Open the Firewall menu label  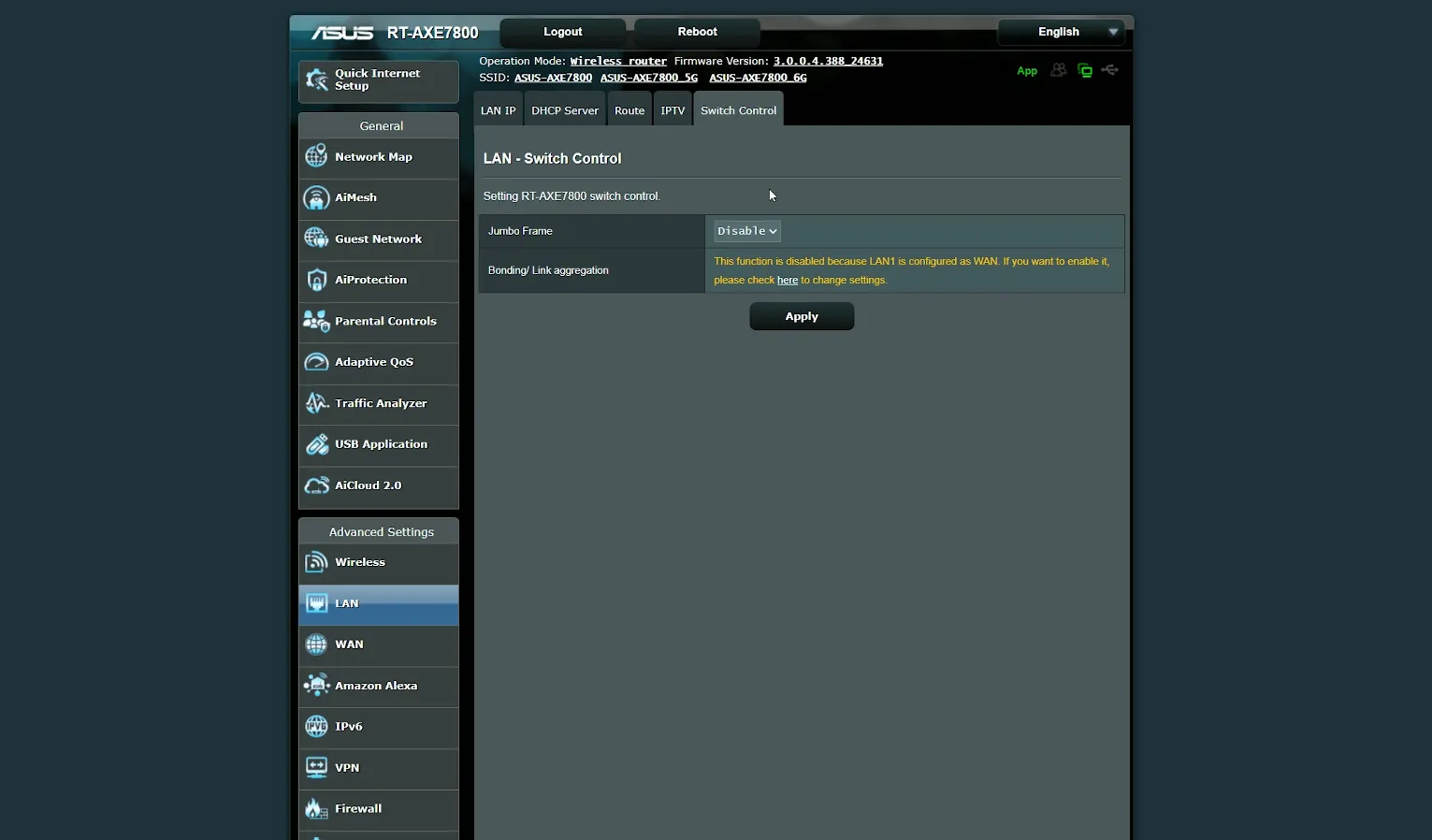point(358,809)
